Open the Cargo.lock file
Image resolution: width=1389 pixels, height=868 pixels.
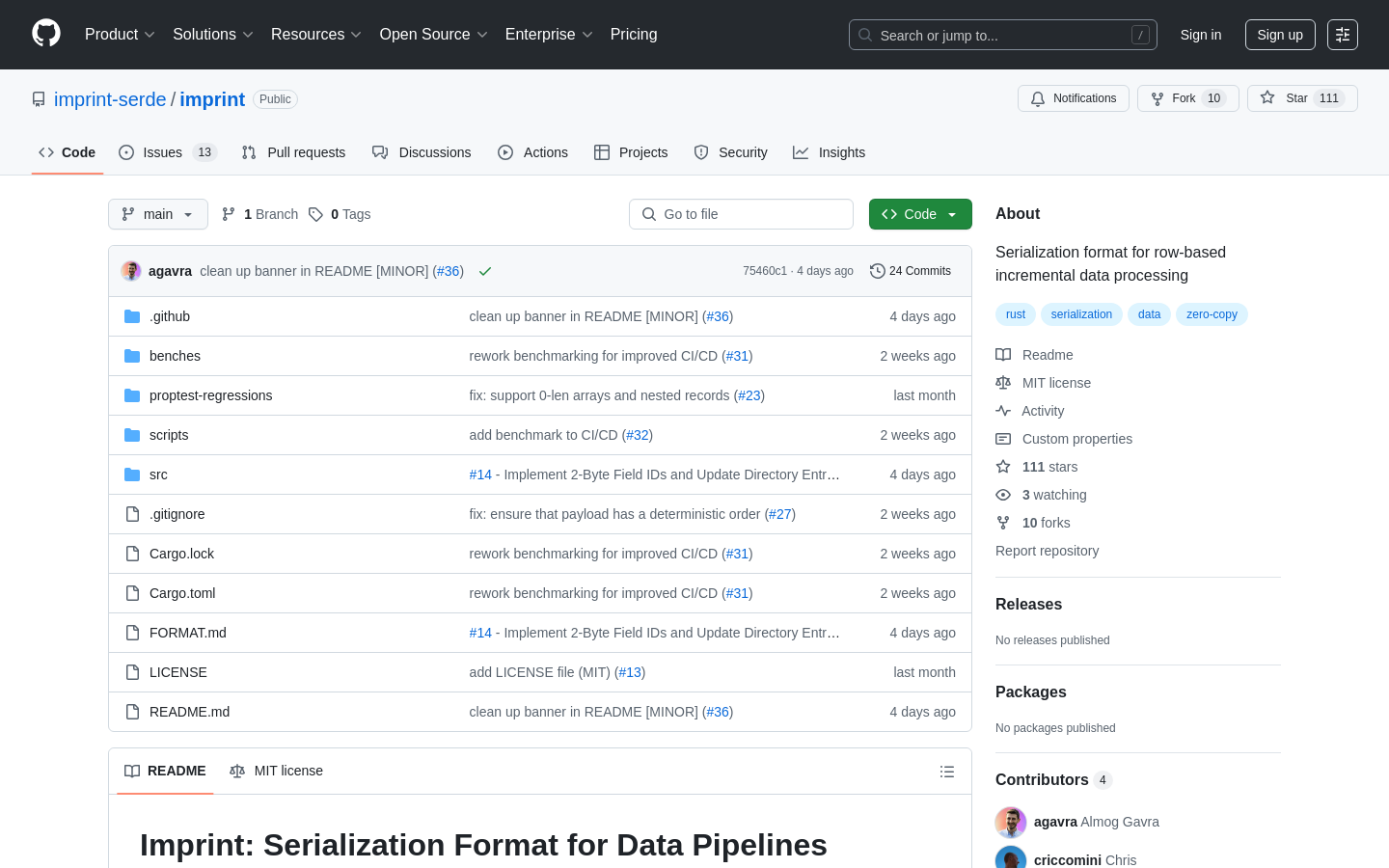[x=181, y=554]
